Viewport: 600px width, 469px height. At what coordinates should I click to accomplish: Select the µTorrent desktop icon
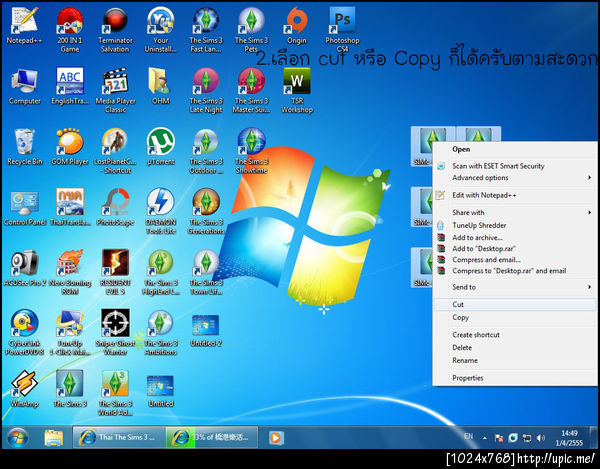tap(161, 147)
